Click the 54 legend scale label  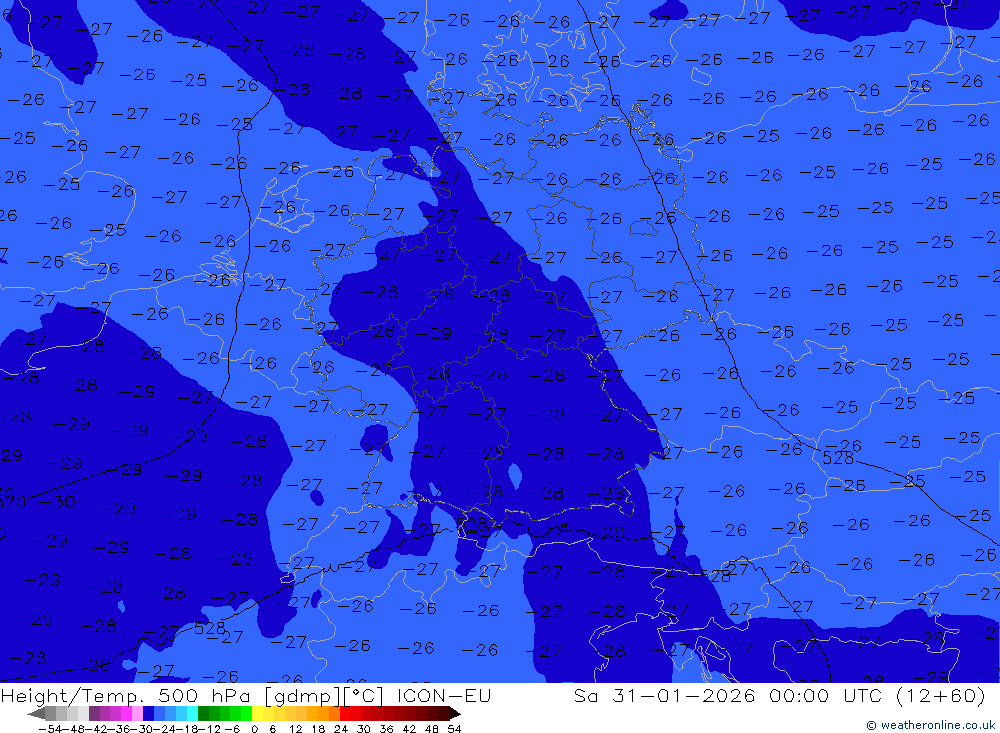click(x=454, y=729)
